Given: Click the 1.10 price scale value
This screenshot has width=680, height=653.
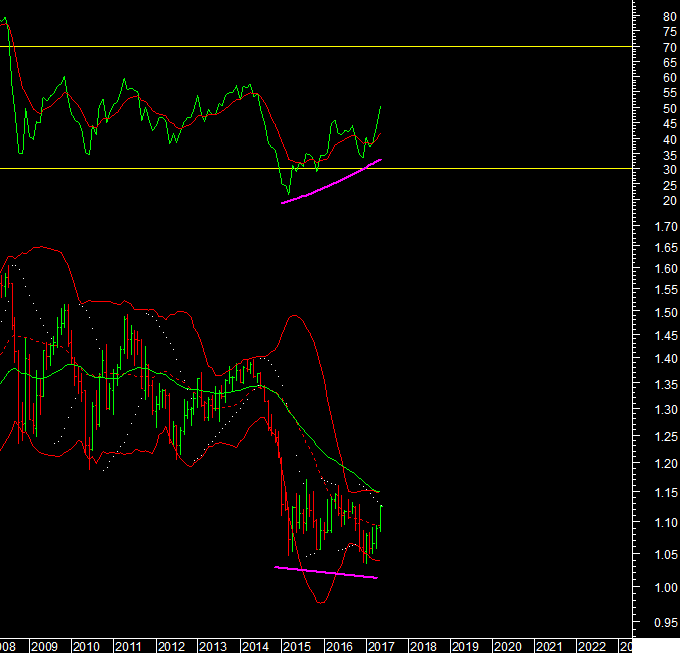Looking at the screenshot, I should point(665,523).
